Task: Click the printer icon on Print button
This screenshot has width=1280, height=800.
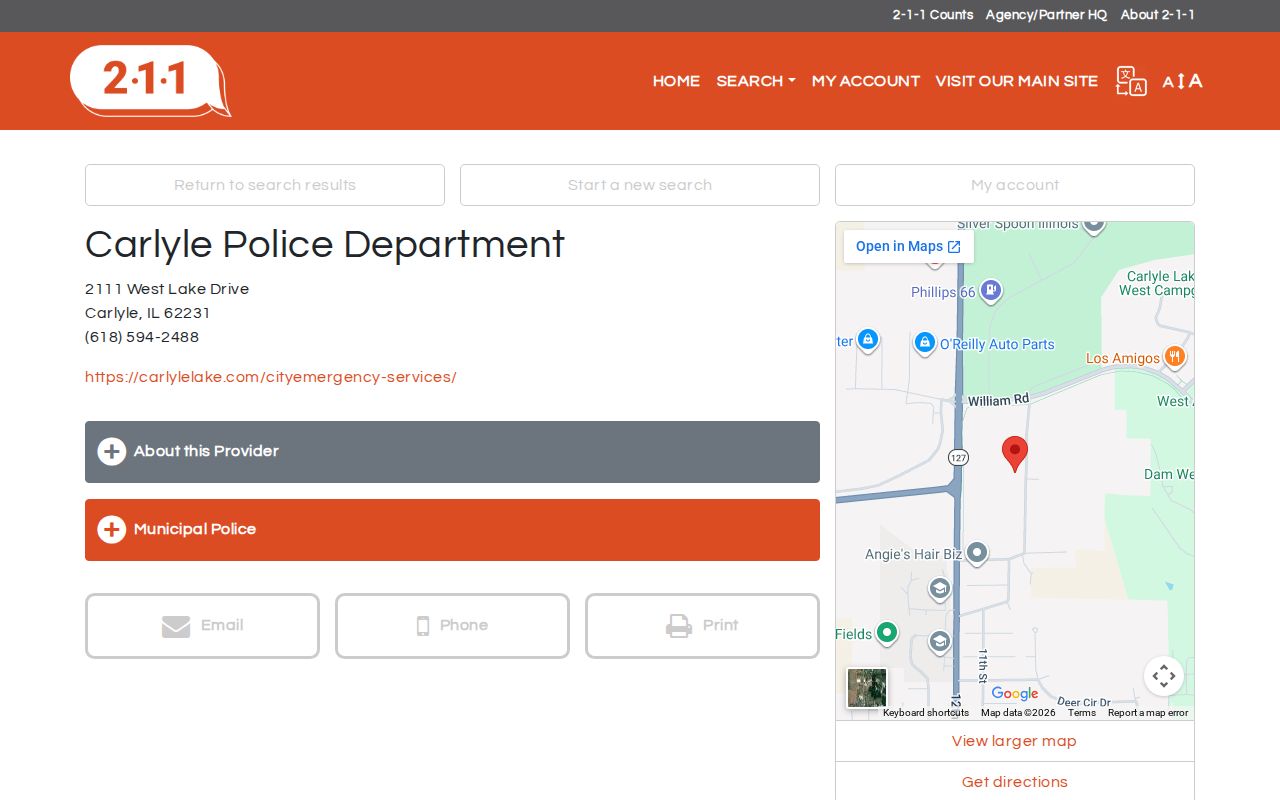Action: (x=679, y=626)
